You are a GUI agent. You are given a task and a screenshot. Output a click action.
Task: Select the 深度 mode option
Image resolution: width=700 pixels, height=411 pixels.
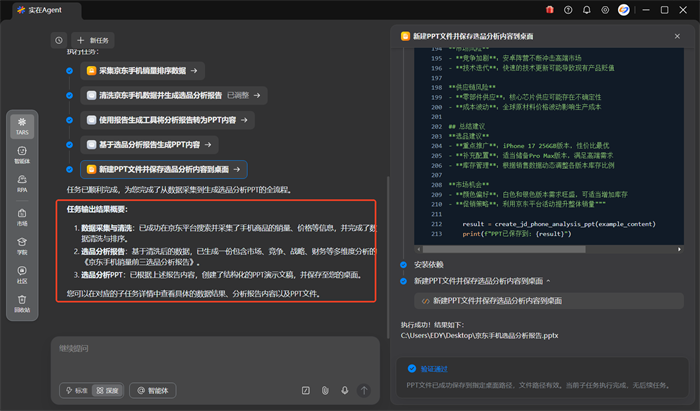[x=106, y=390]
